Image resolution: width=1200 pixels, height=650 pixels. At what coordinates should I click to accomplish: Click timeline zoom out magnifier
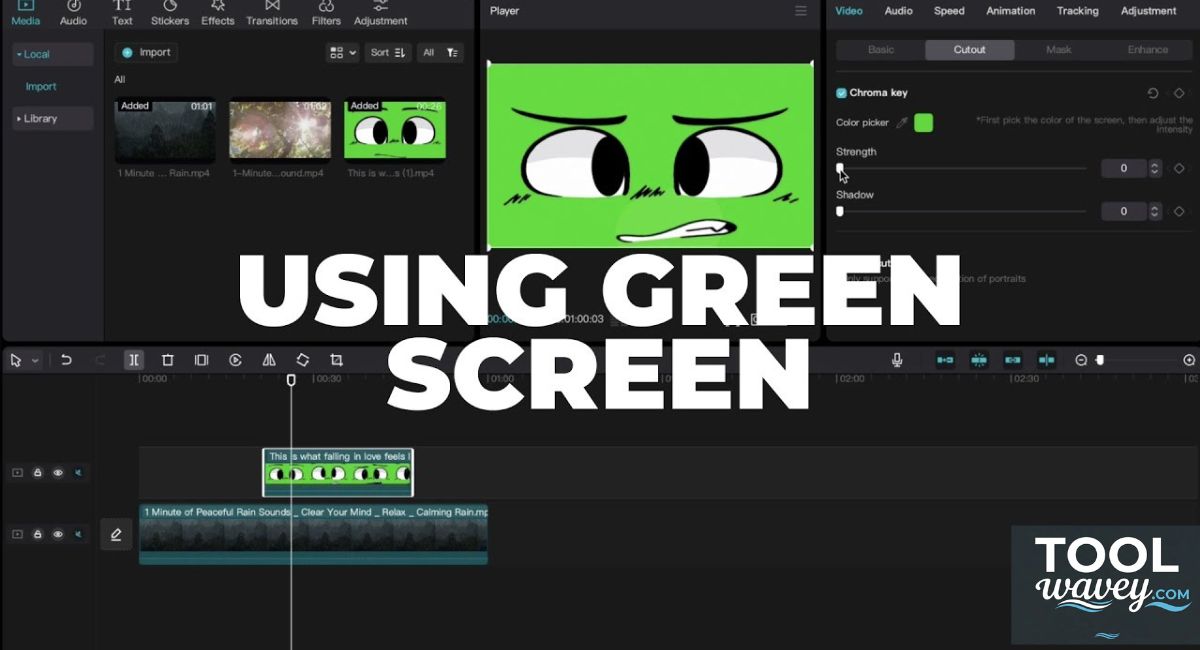pyautogui.click(x=1081, y=360)
